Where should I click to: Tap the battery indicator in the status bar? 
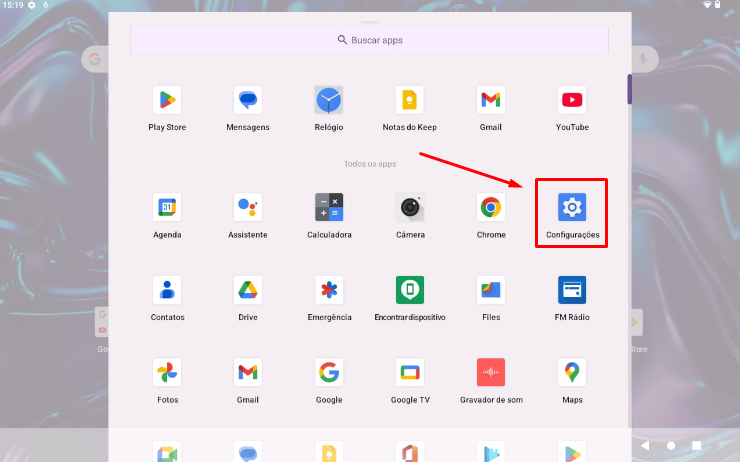[x=718, y=5]
